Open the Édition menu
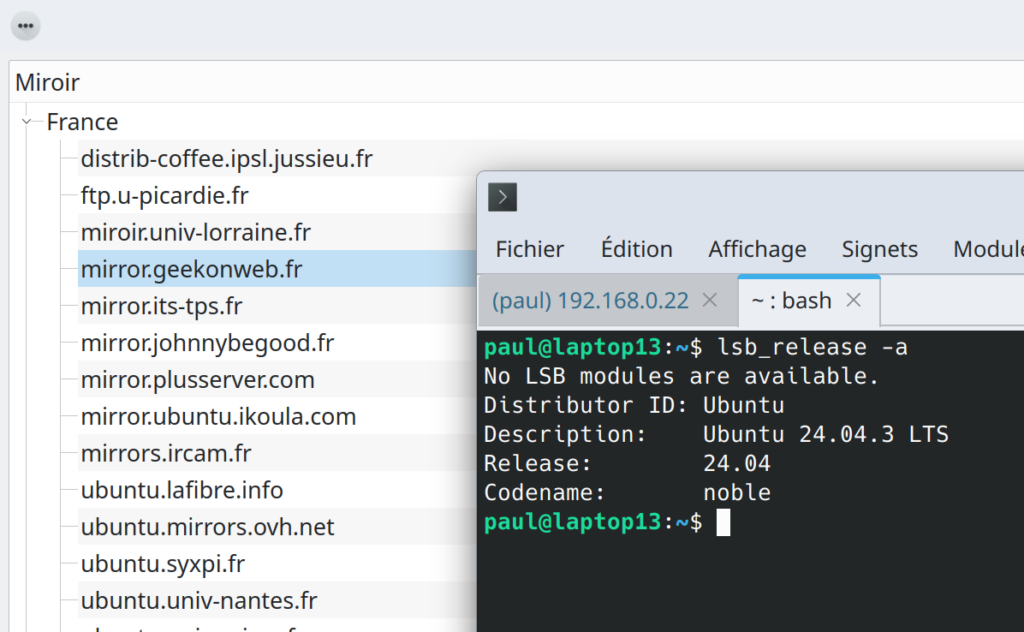The image size is (1024, 632). [x=636, y=249]
